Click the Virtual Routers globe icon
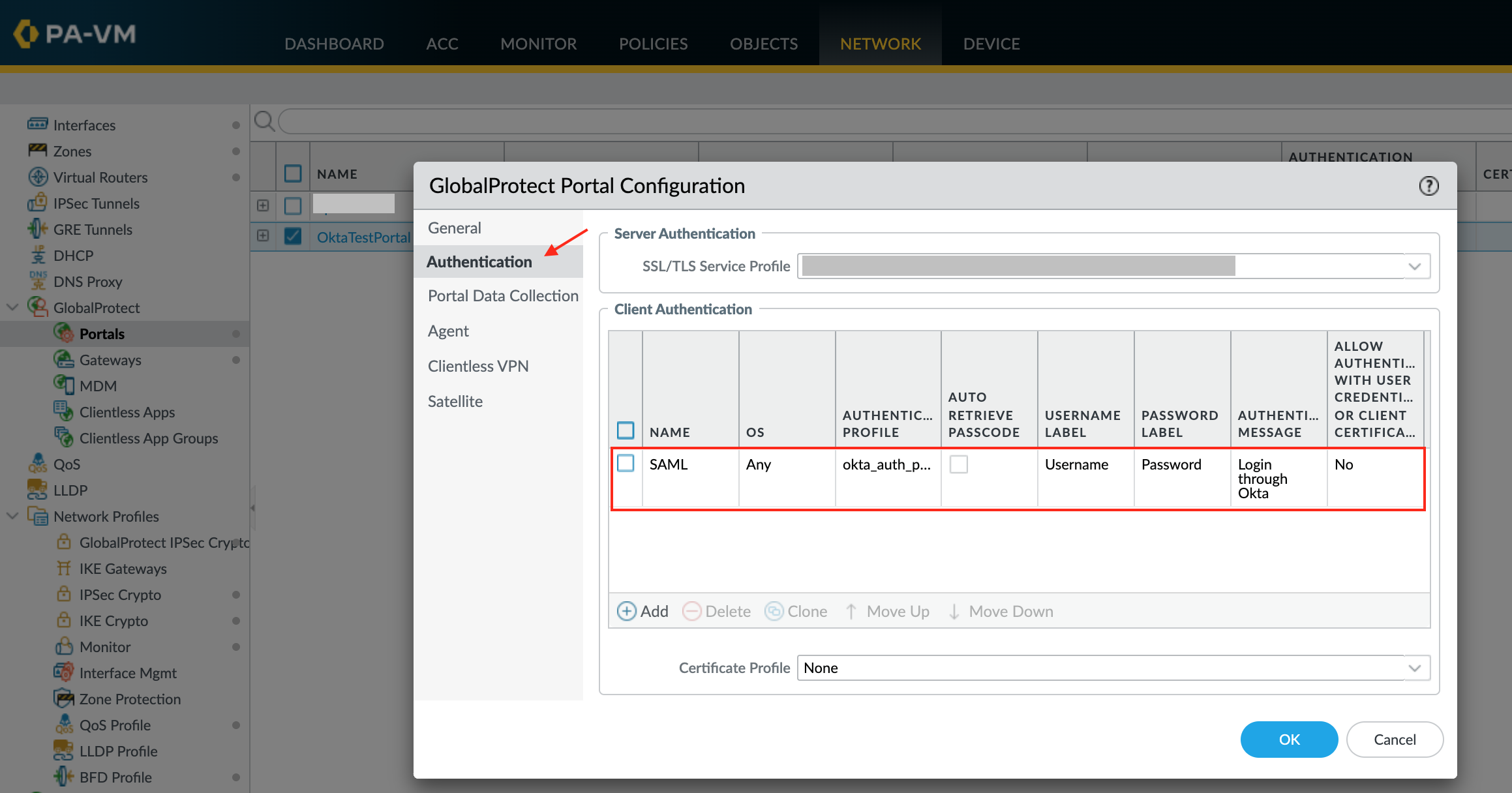This screenshot has height=793, width=1512. (x=38, y=177)
